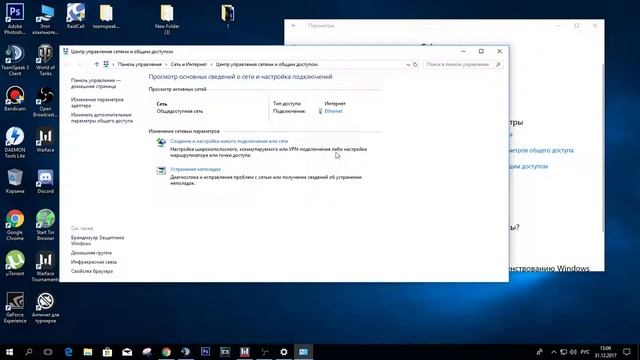Open Домашняя группа link
Screen dimensions: 640x360
coord(91,253)
